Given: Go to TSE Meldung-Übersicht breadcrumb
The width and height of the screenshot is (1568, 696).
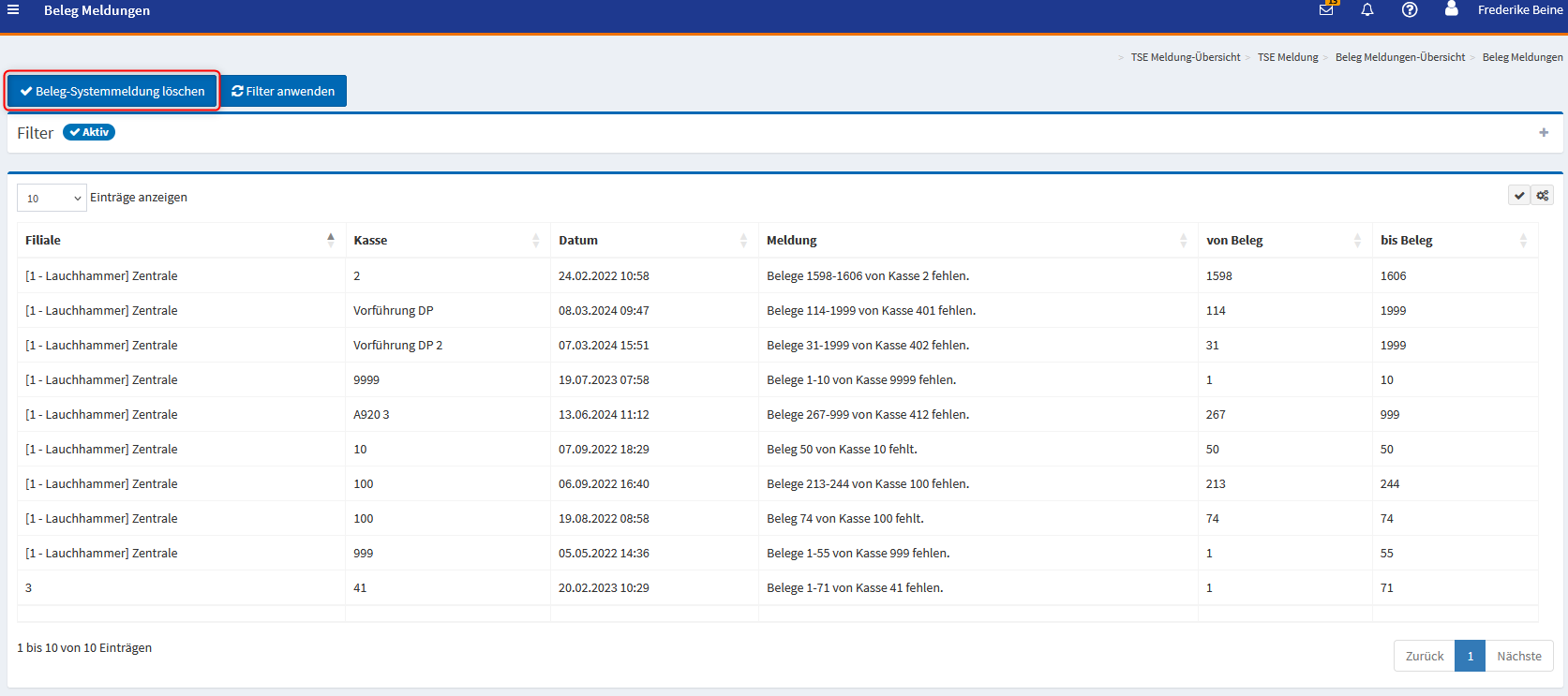Looking at the screenshot, I should [1185, 57].
